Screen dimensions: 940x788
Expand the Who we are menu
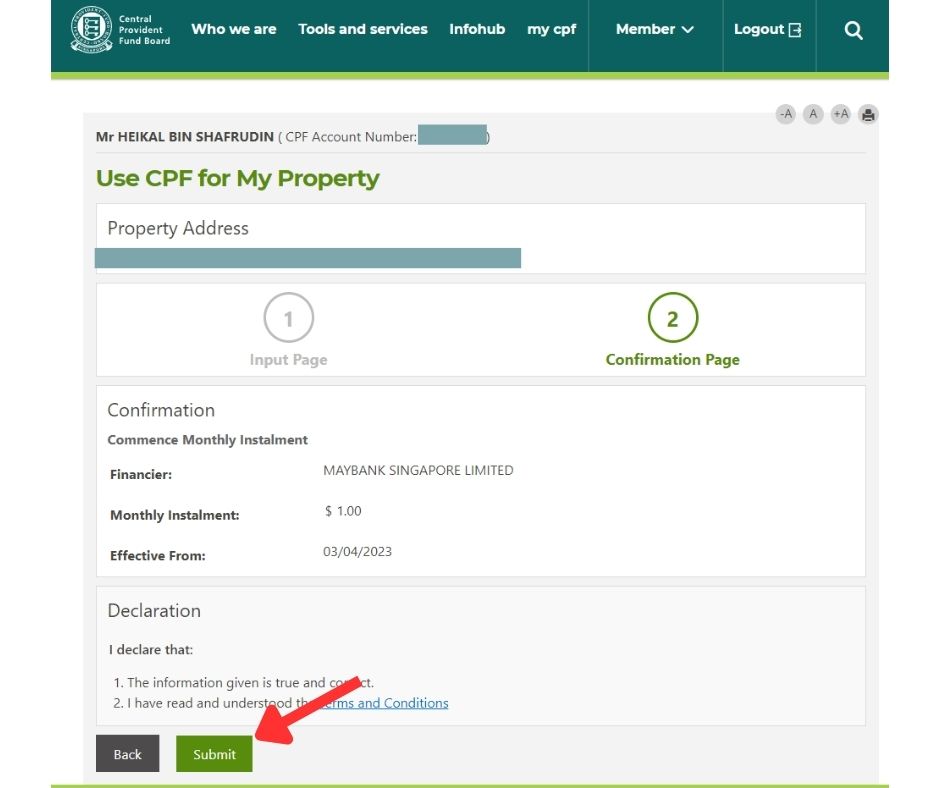click(x=233, y=29)
